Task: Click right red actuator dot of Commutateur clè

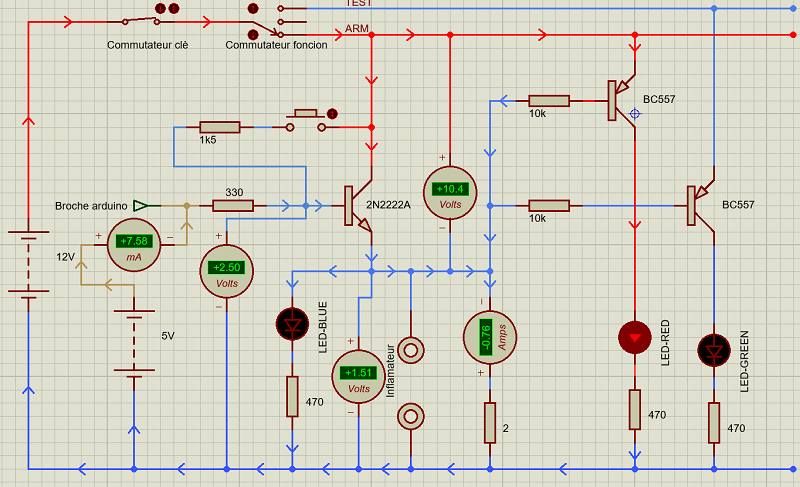Action: (x=174, y=9)
